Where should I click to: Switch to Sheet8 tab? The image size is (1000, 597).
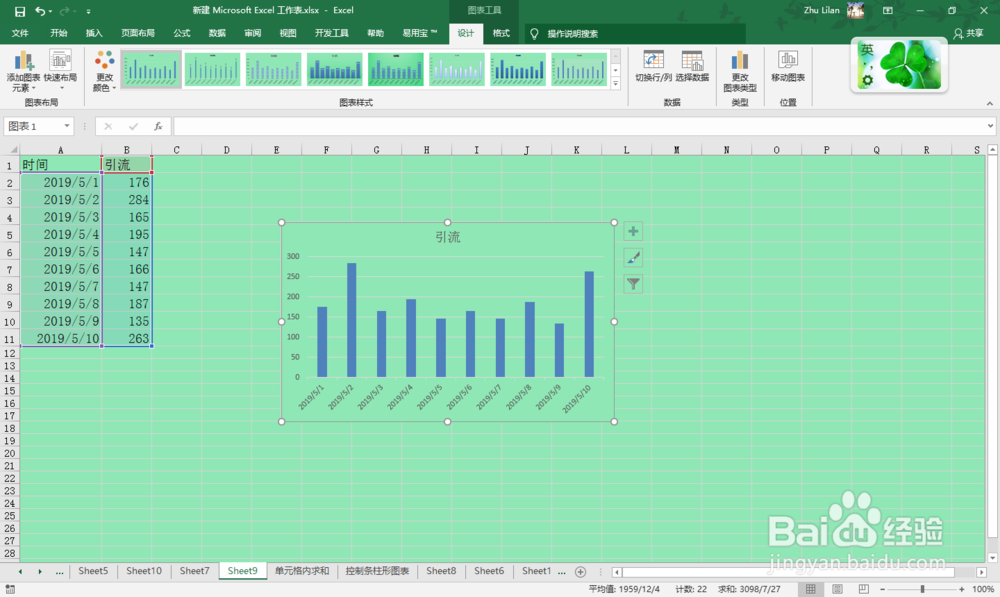pos(441,571)
